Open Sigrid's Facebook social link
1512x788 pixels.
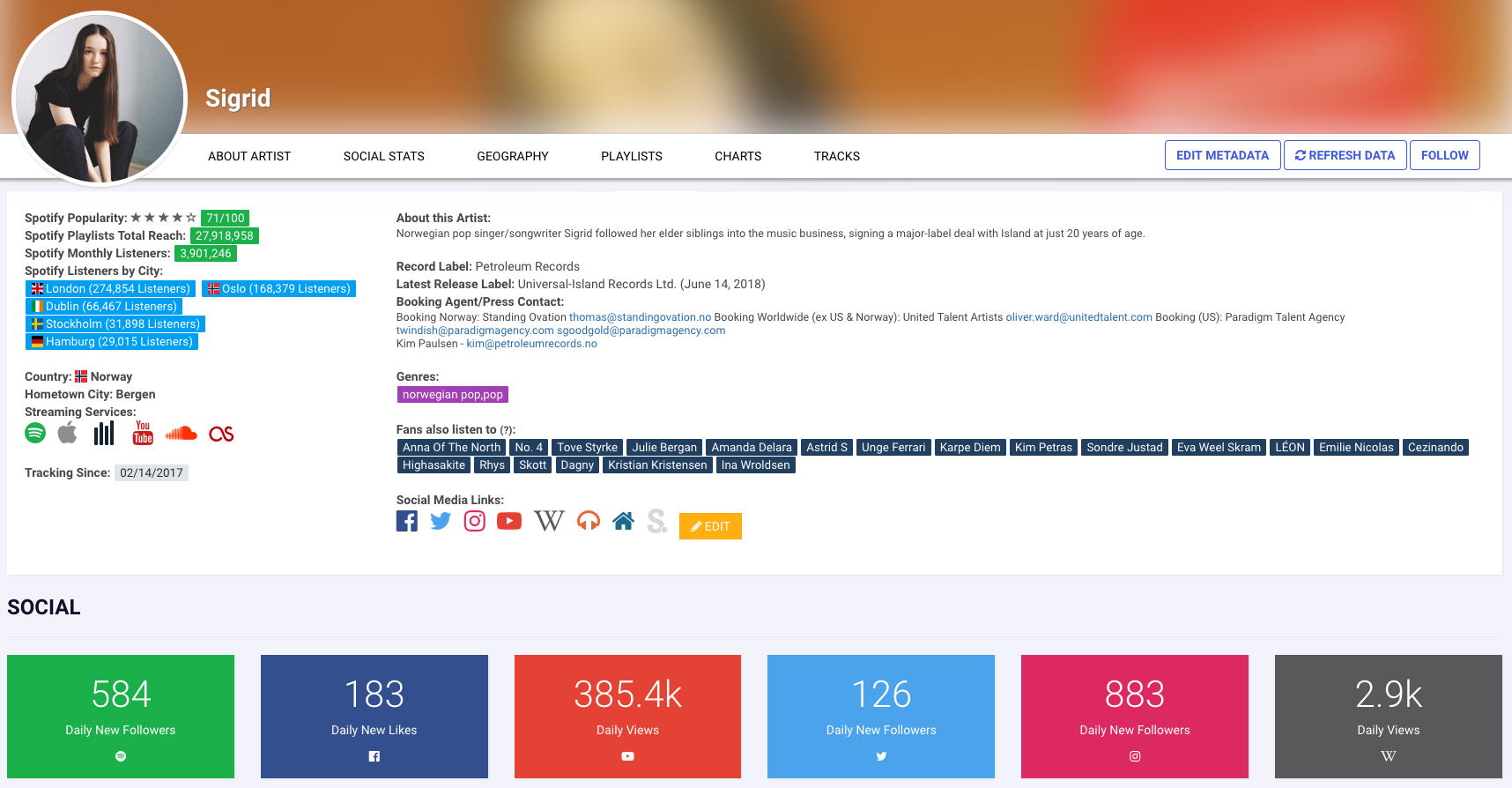407,521
